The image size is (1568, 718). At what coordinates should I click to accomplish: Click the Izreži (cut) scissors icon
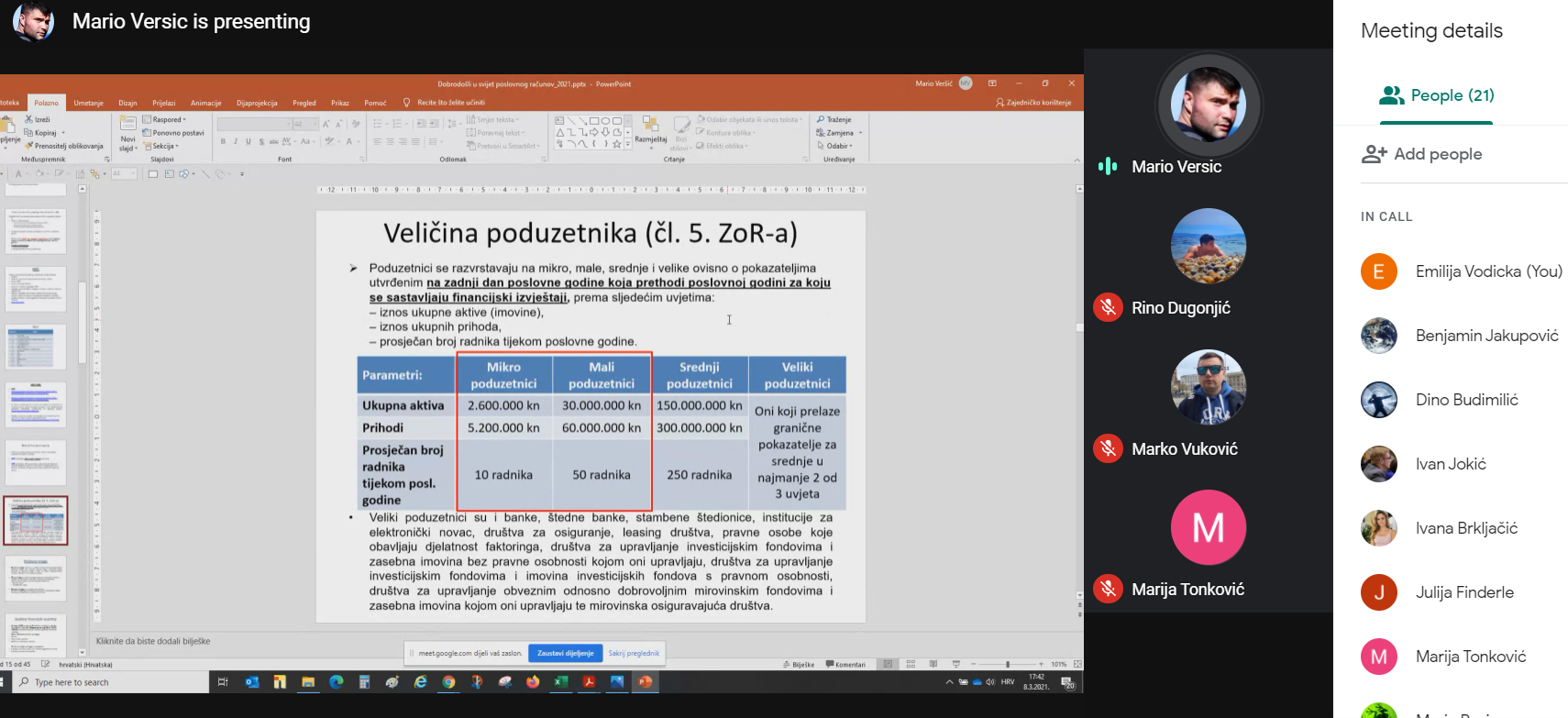point(28,119)
